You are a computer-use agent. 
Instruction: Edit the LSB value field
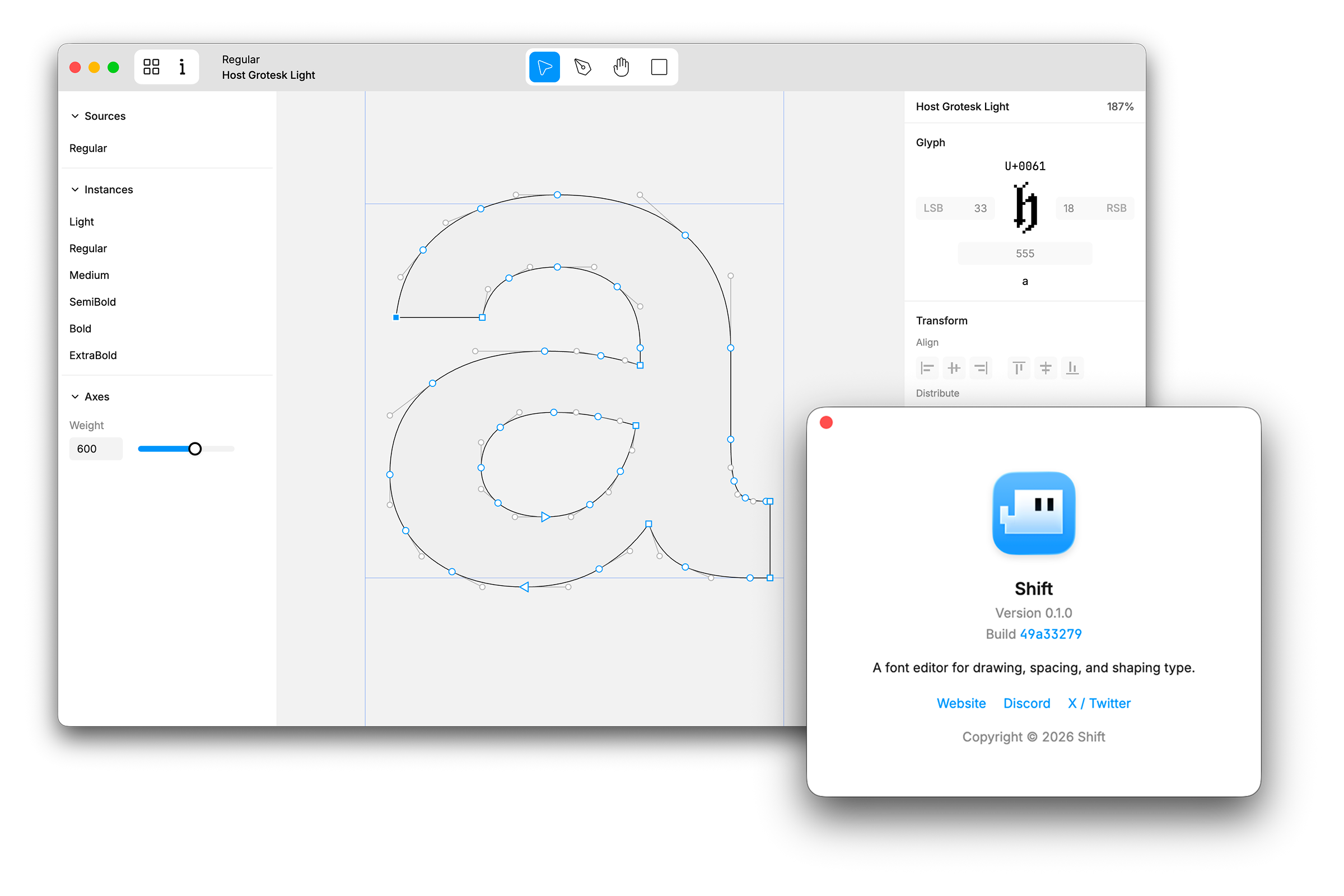(955, 208)
